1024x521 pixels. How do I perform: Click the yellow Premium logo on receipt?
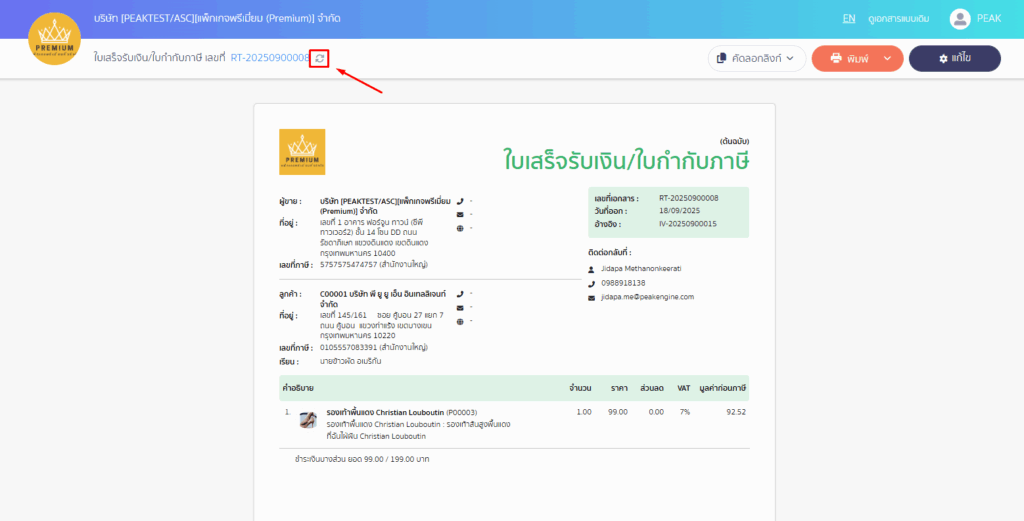302,152
